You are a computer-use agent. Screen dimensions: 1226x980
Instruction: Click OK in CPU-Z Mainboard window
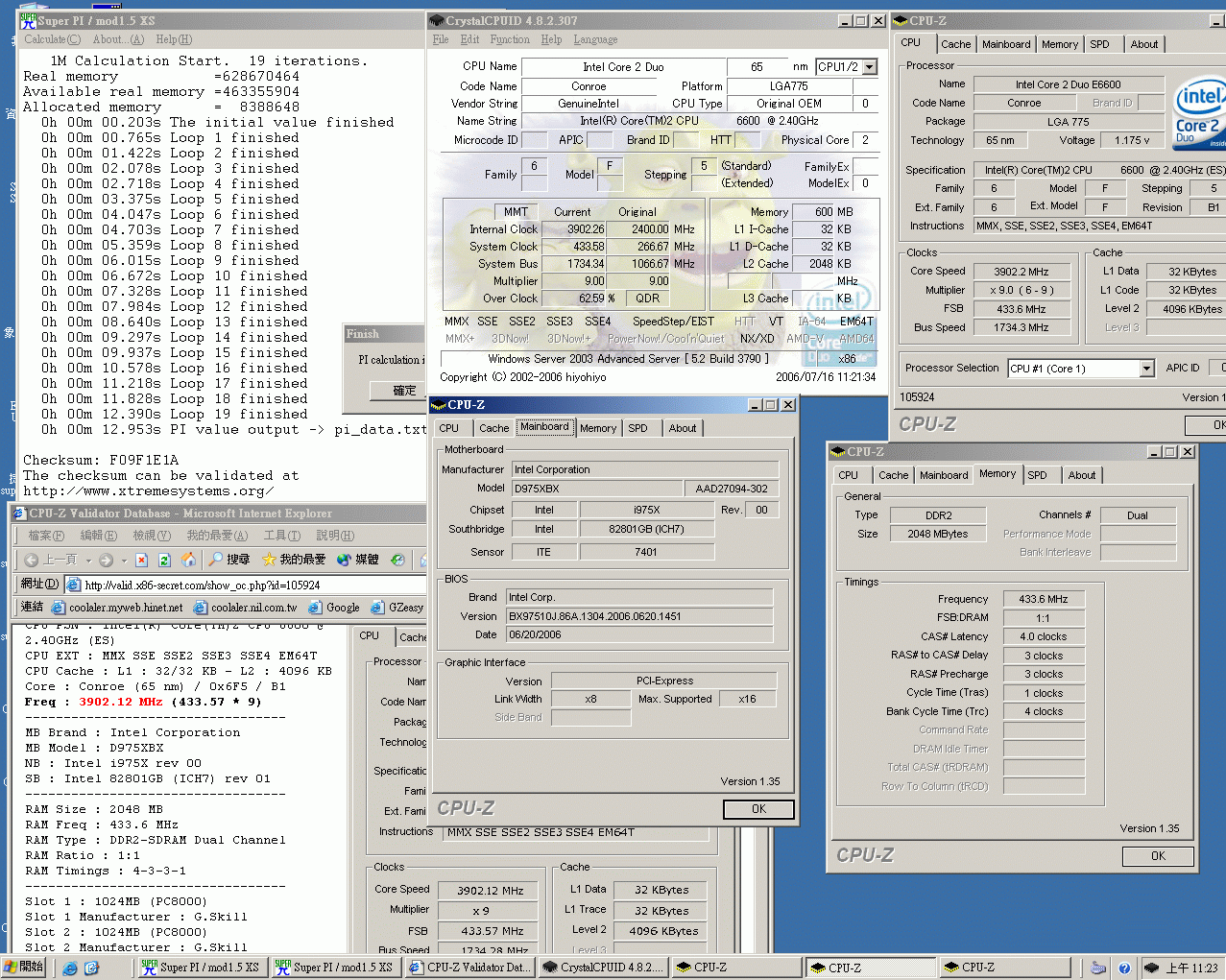pos(758,809)
